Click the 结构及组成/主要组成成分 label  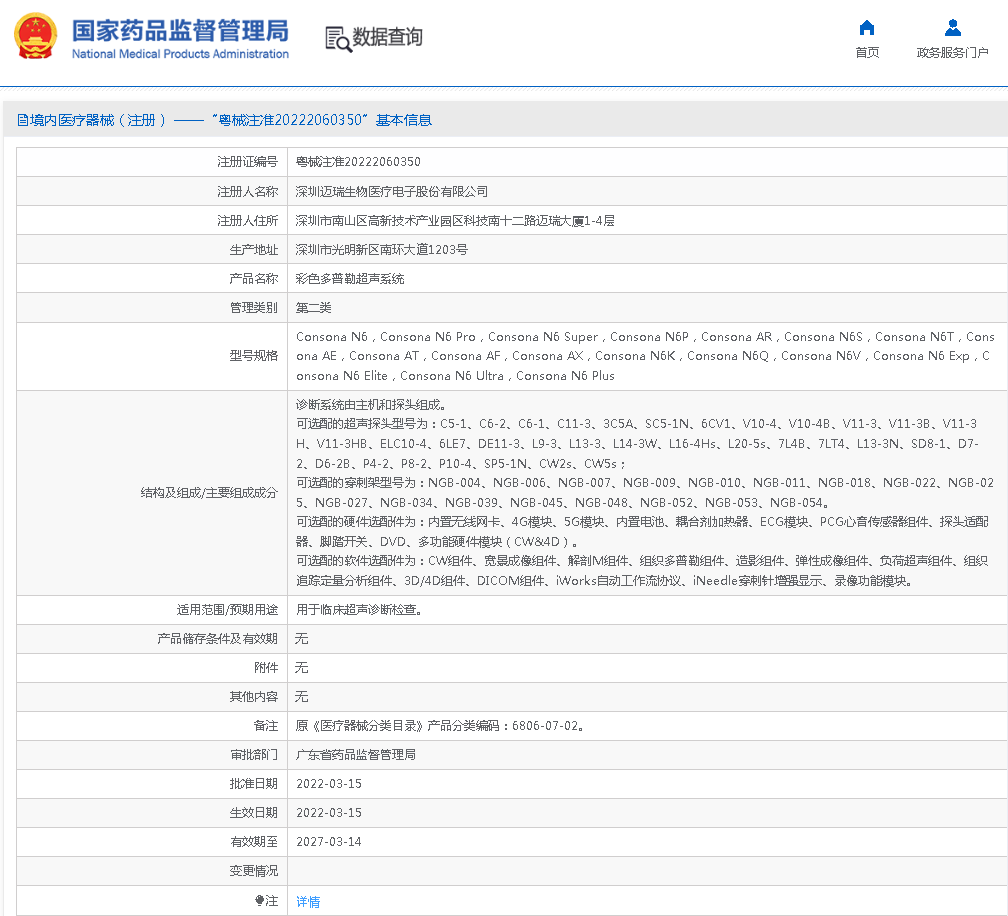(x=210, y=492)
